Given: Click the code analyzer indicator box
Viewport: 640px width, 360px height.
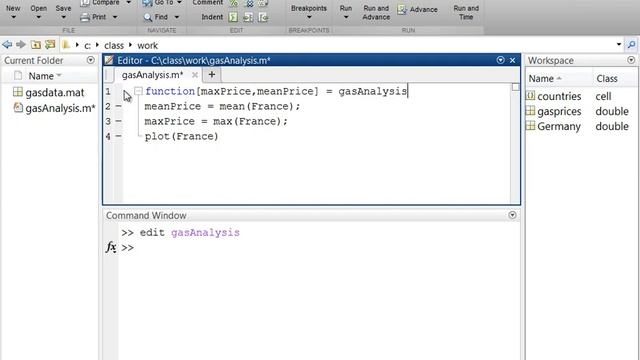Looking at the screenshot, I should (x=516, y=87).
